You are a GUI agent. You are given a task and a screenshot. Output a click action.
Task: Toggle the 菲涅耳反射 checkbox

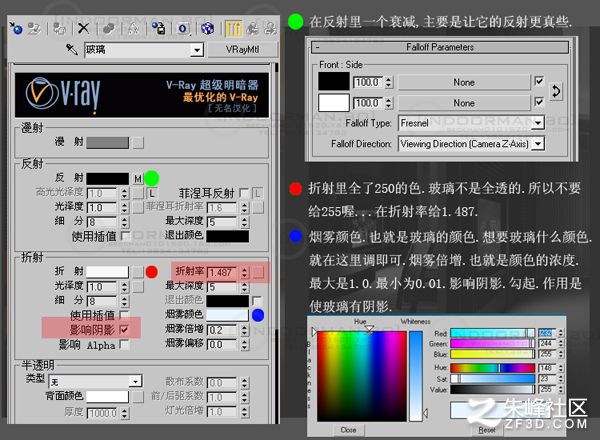244,193
